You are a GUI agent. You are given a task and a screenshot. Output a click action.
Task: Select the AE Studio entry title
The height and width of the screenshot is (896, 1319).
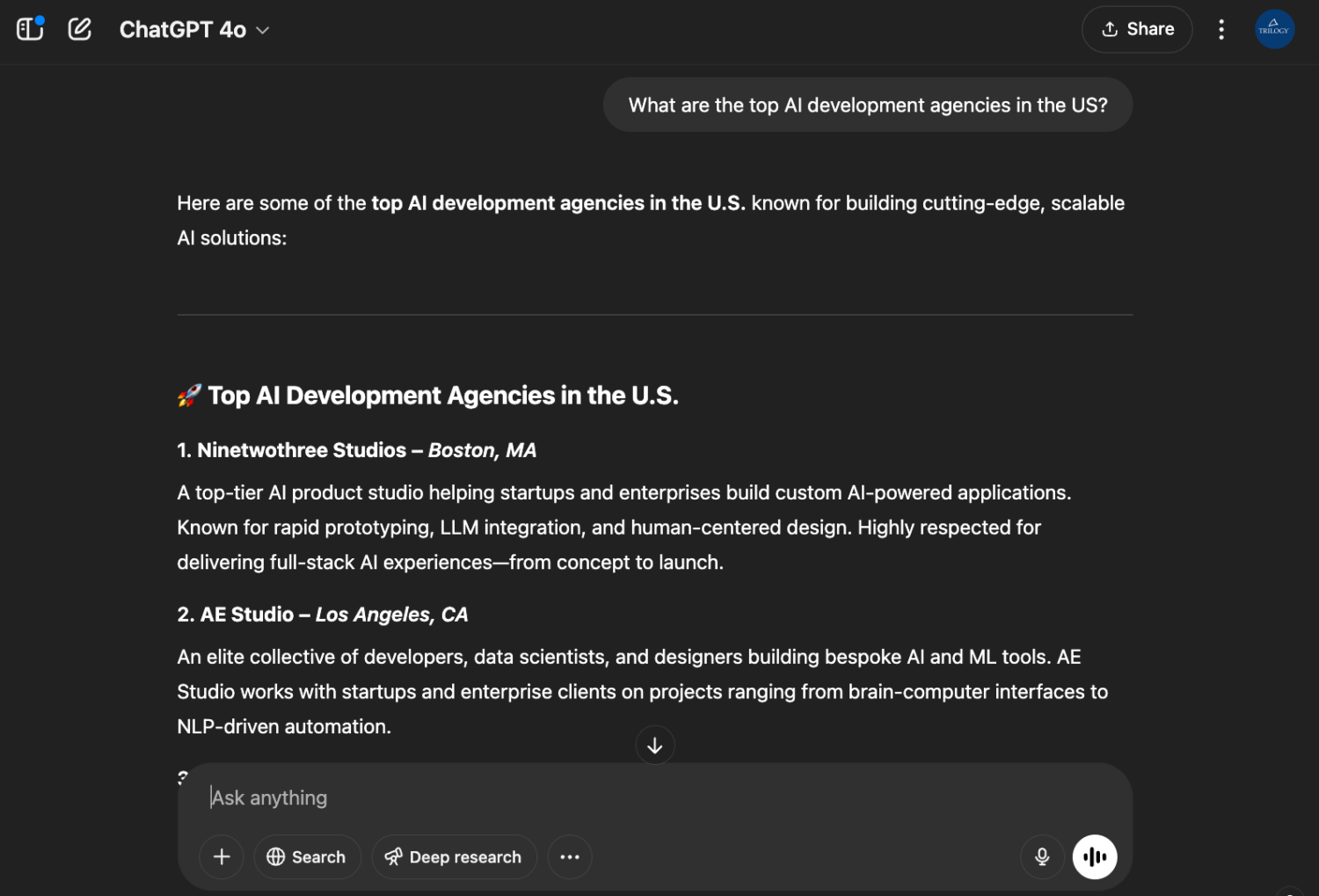246,615
